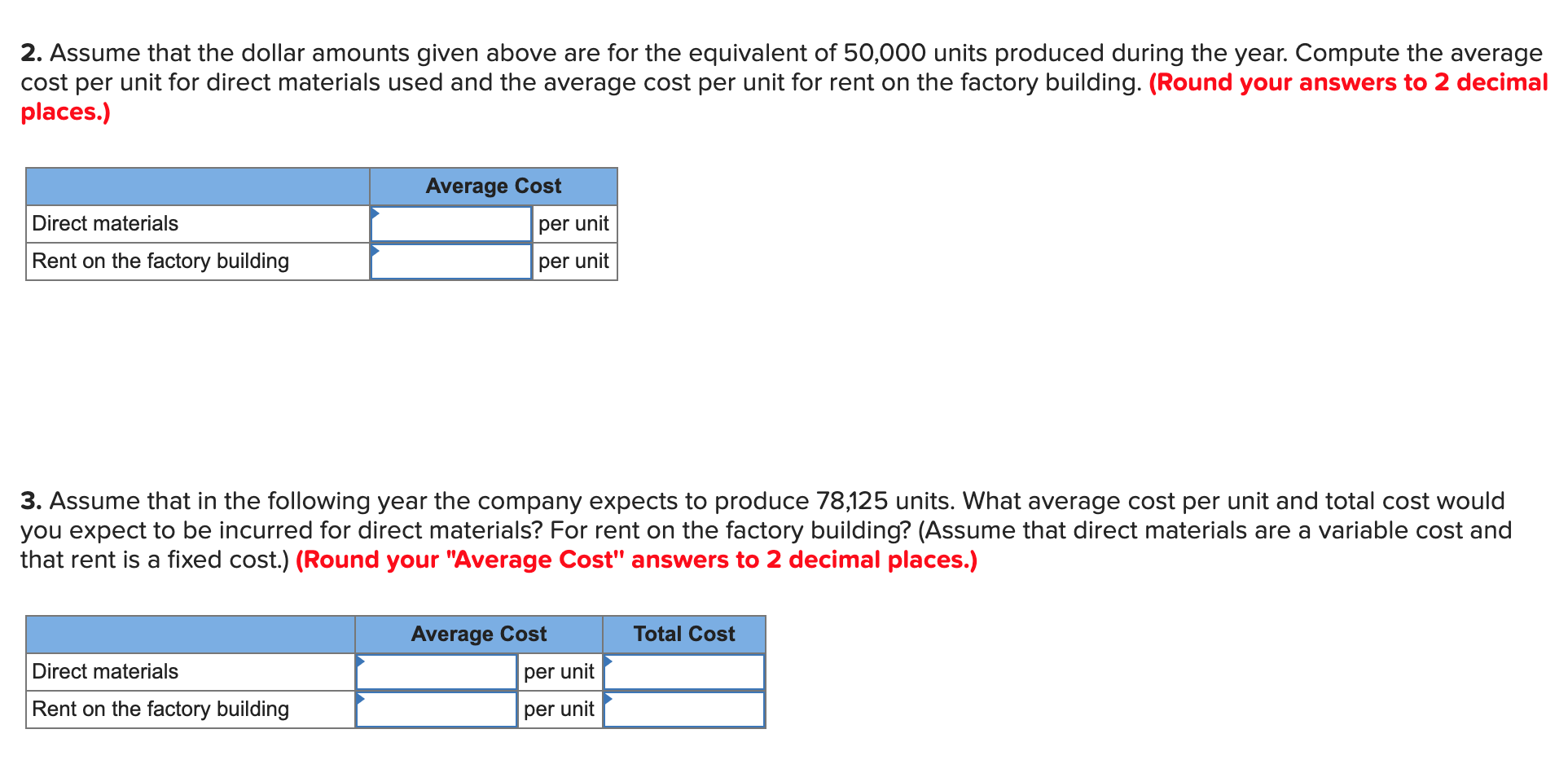Click the Direct materials Total Cost input field

coord(684,671)
